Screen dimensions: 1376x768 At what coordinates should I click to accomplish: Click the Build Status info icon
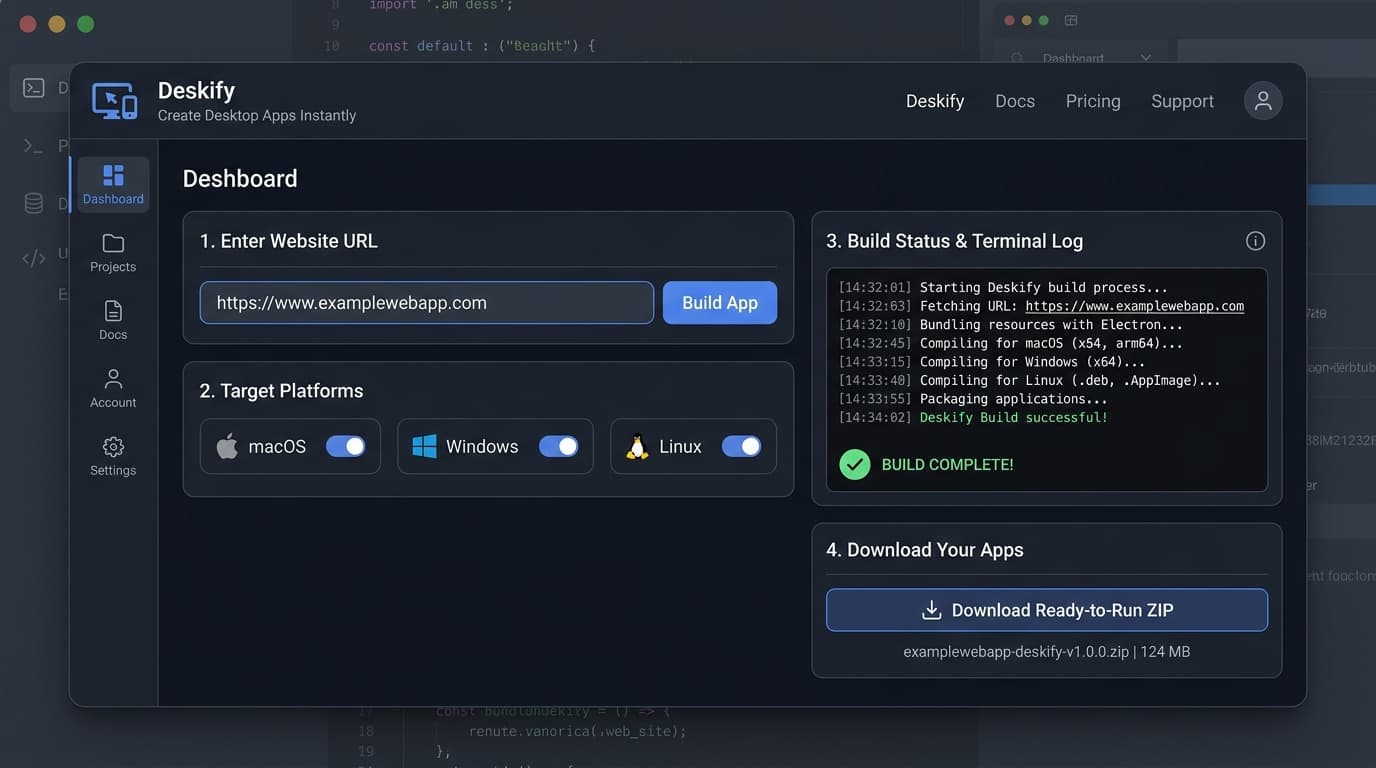pyautogui.click(x=1255, y=241)
